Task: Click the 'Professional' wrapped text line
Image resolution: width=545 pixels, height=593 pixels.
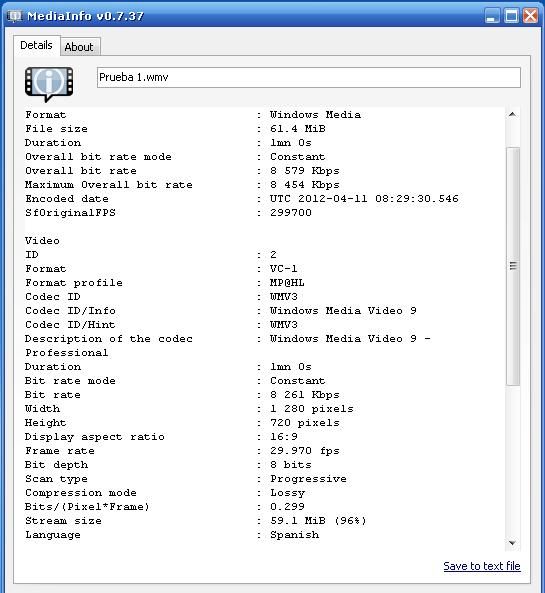Action: click(67, 352)
